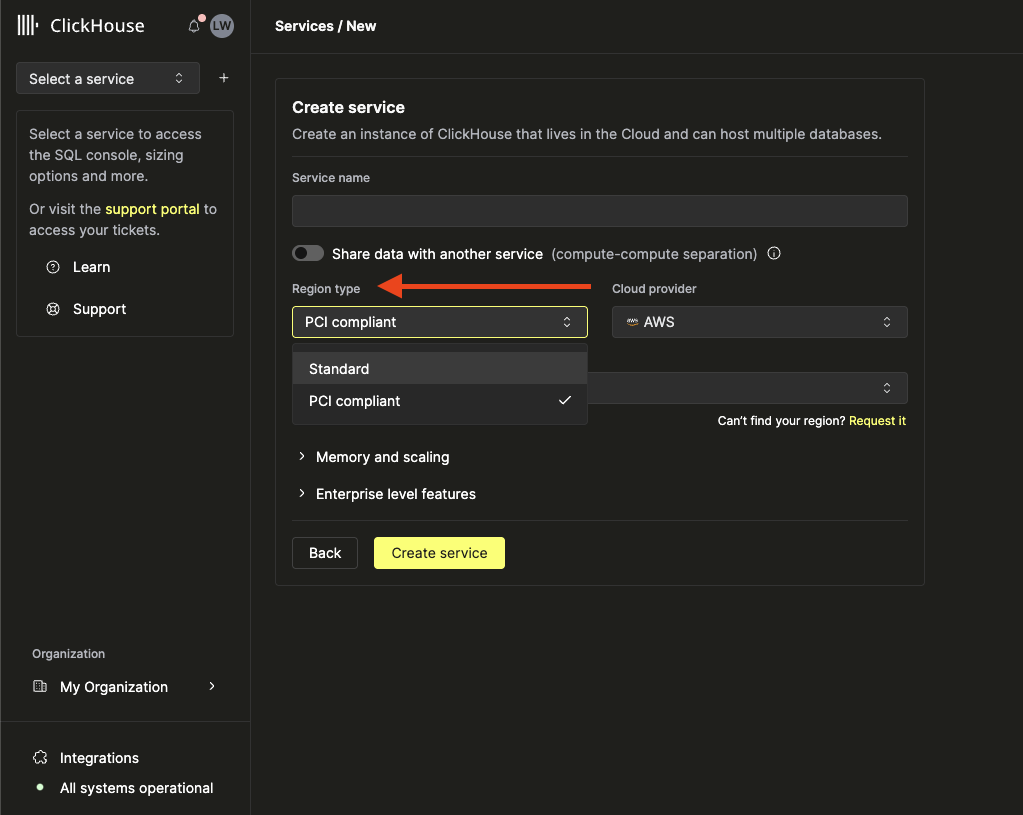This screenshot has width=1023, height=815.
Task: Click the Support lifebuoy icon
Action: click(x=53, y=309)
